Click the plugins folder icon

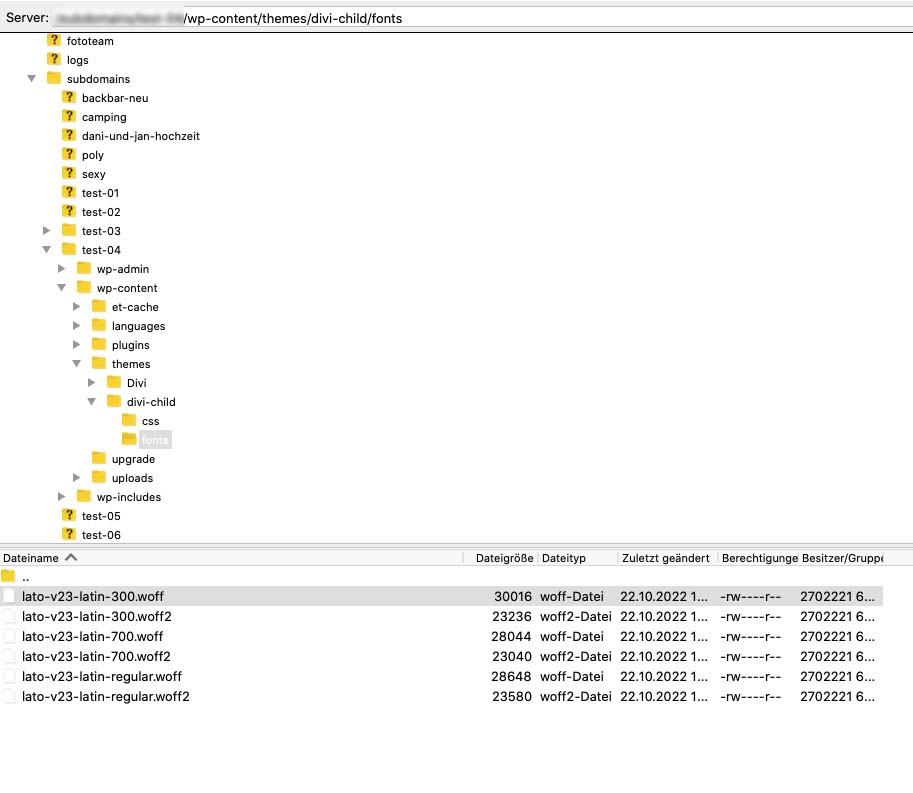[99, 345]
